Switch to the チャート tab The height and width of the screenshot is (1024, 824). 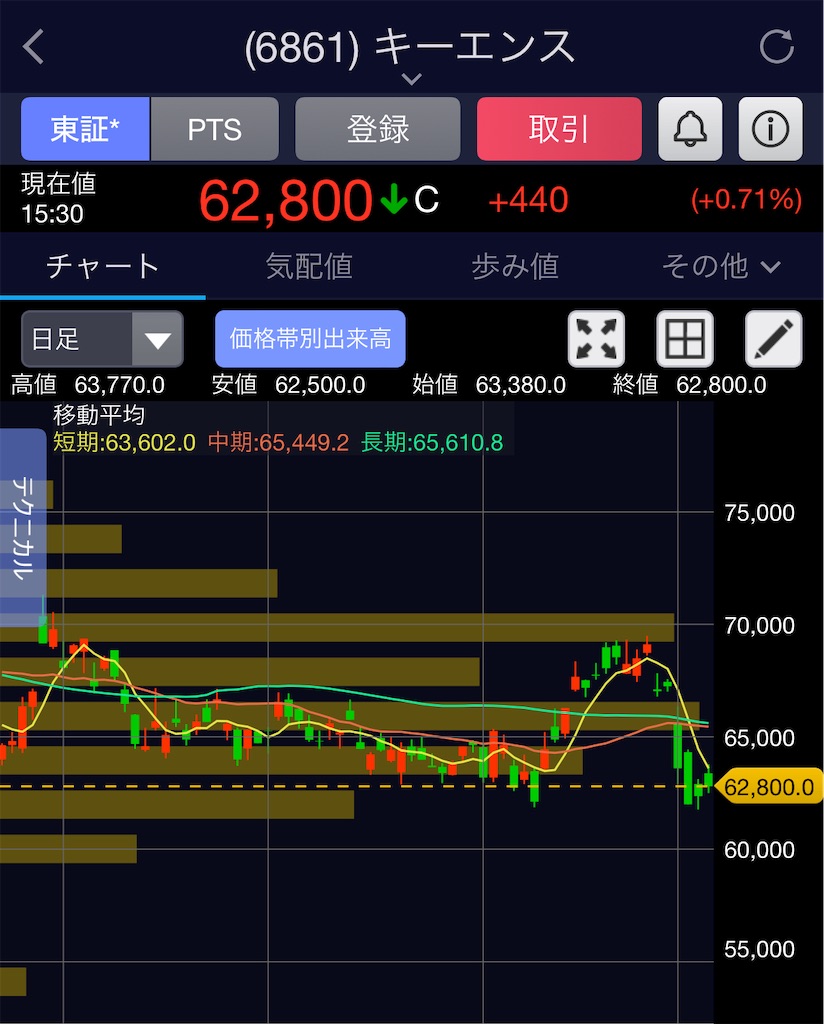click(103, 266)
